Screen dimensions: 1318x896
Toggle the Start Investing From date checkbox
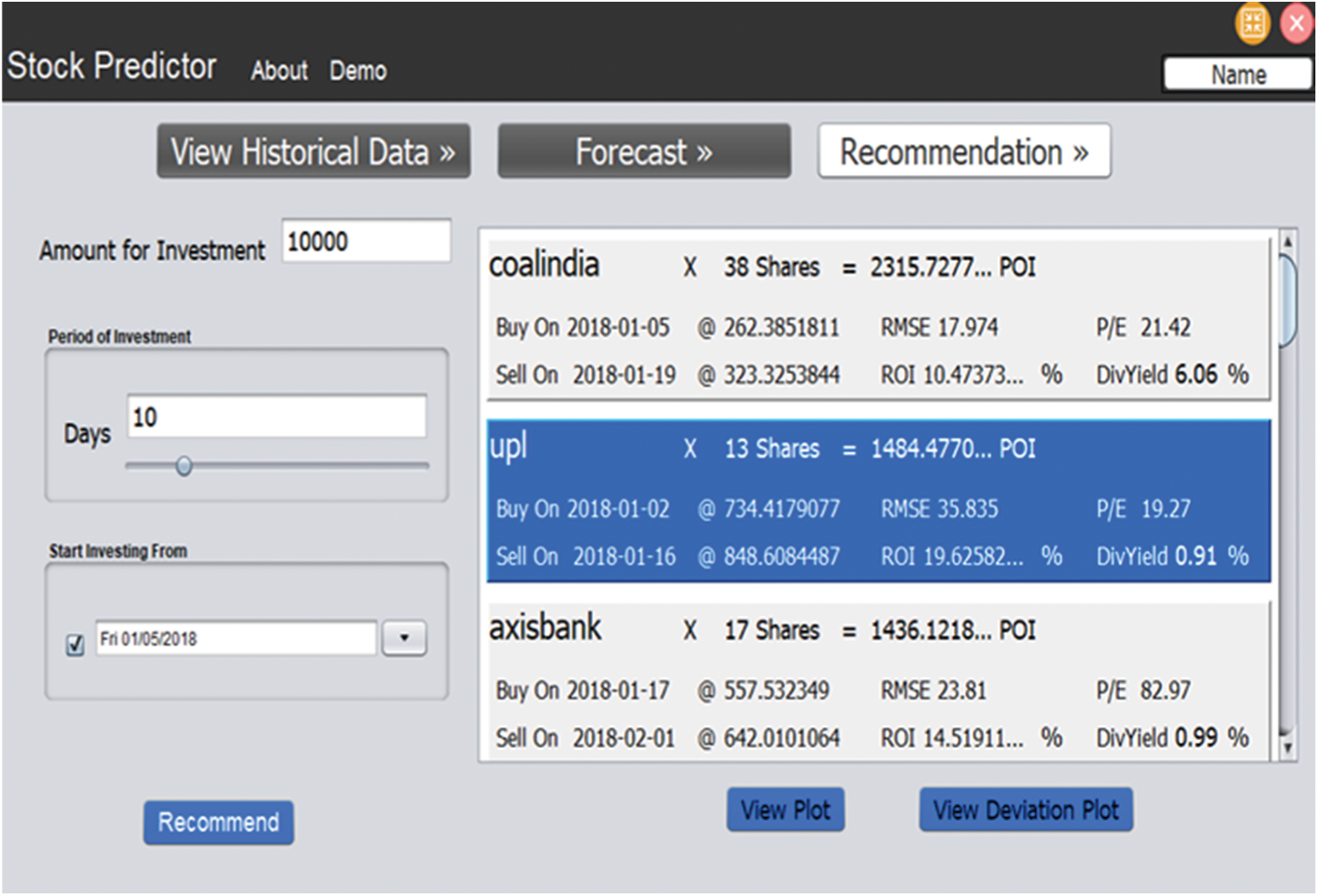coord(75,645)
